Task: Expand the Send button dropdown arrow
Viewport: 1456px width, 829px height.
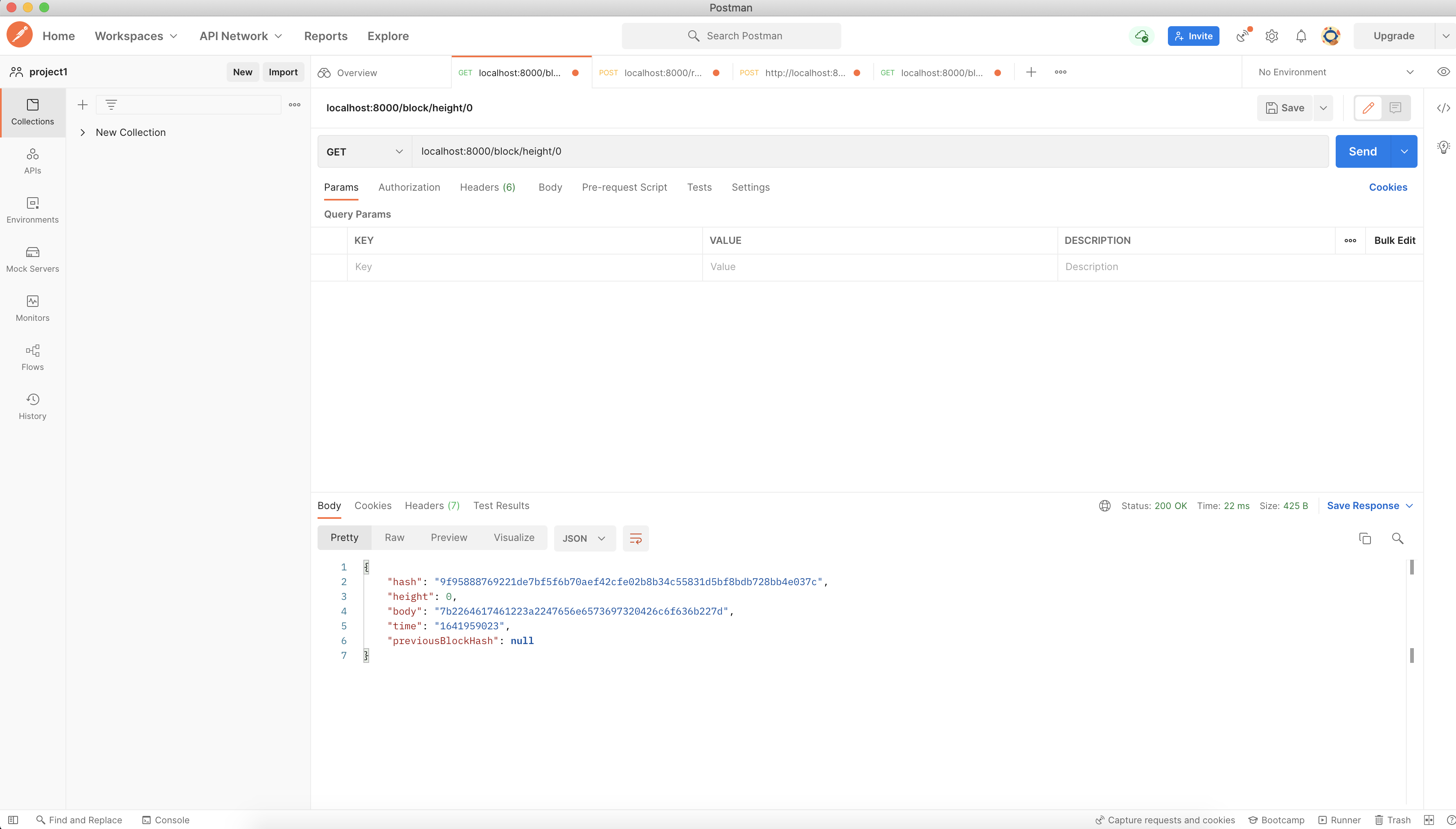Action: pyautogui.click(x=1404, y=151)
